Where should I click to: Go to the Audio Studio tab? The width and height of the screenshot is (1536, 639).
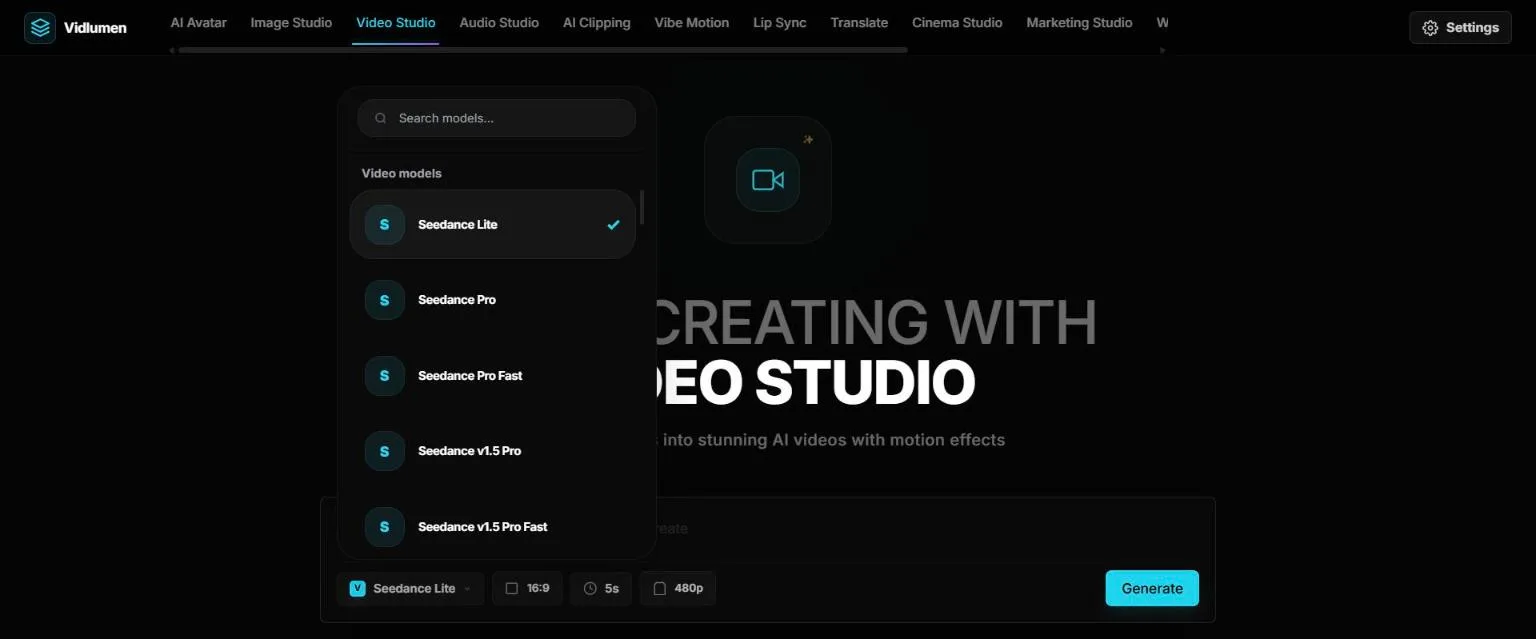coord(499,23)
